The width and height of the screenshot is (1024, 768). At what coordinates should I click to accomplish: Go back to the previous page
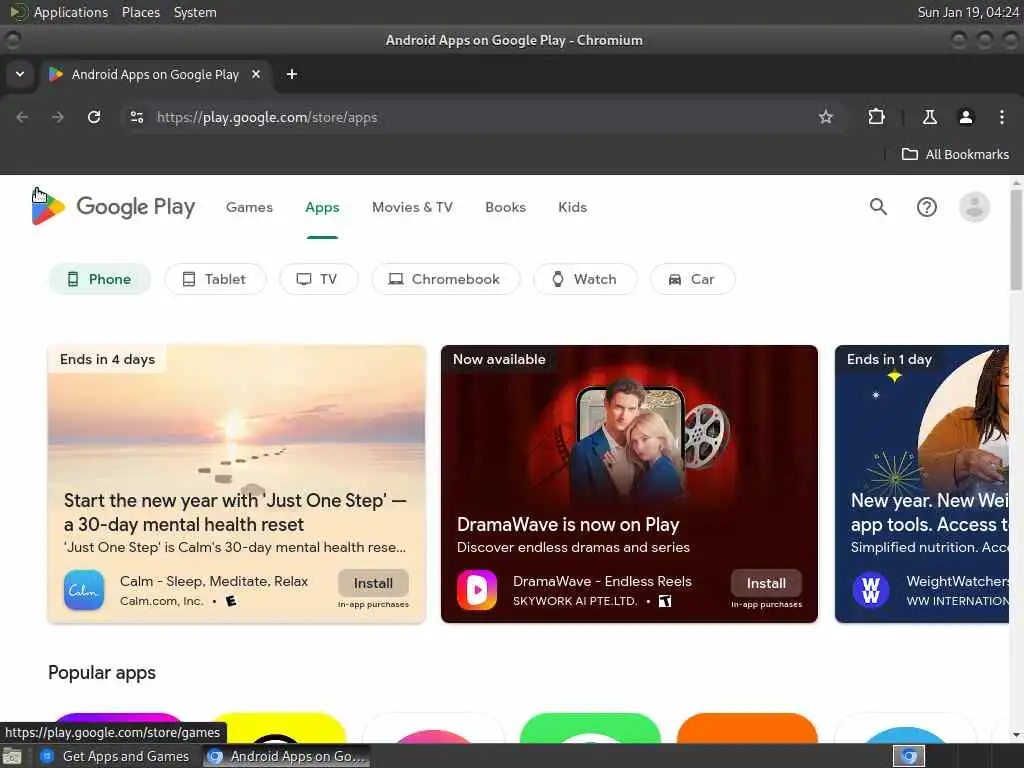point(22,117)
